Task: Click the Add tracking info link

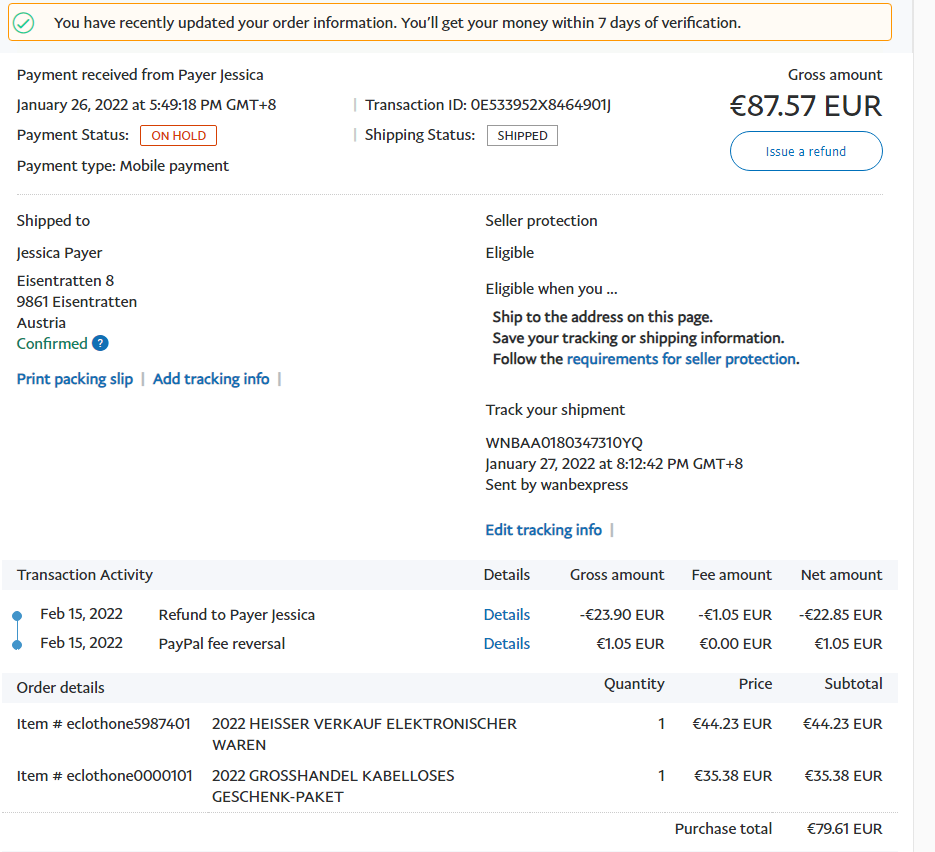Action: pos(211,379)
